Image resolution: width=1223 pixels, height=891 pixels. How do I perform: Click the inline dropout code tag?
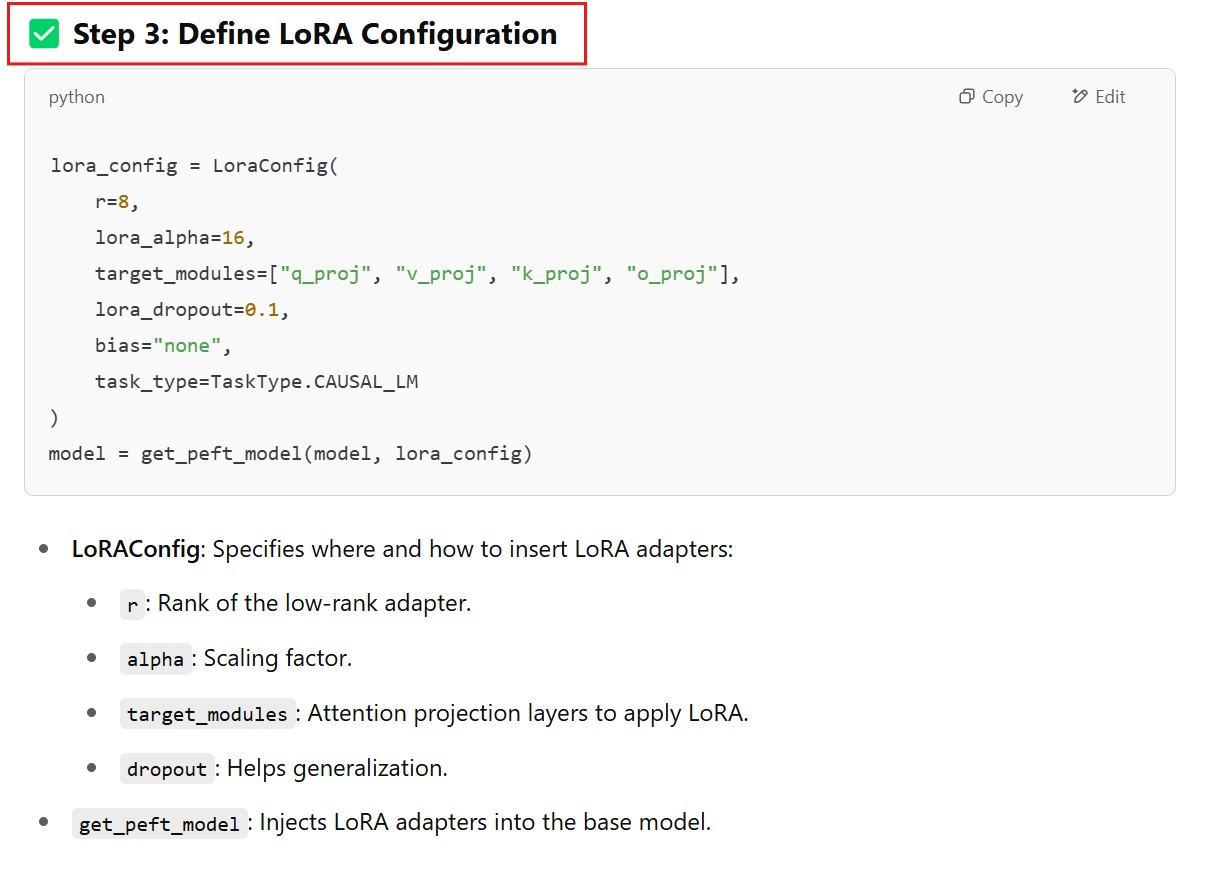point(167,769)
